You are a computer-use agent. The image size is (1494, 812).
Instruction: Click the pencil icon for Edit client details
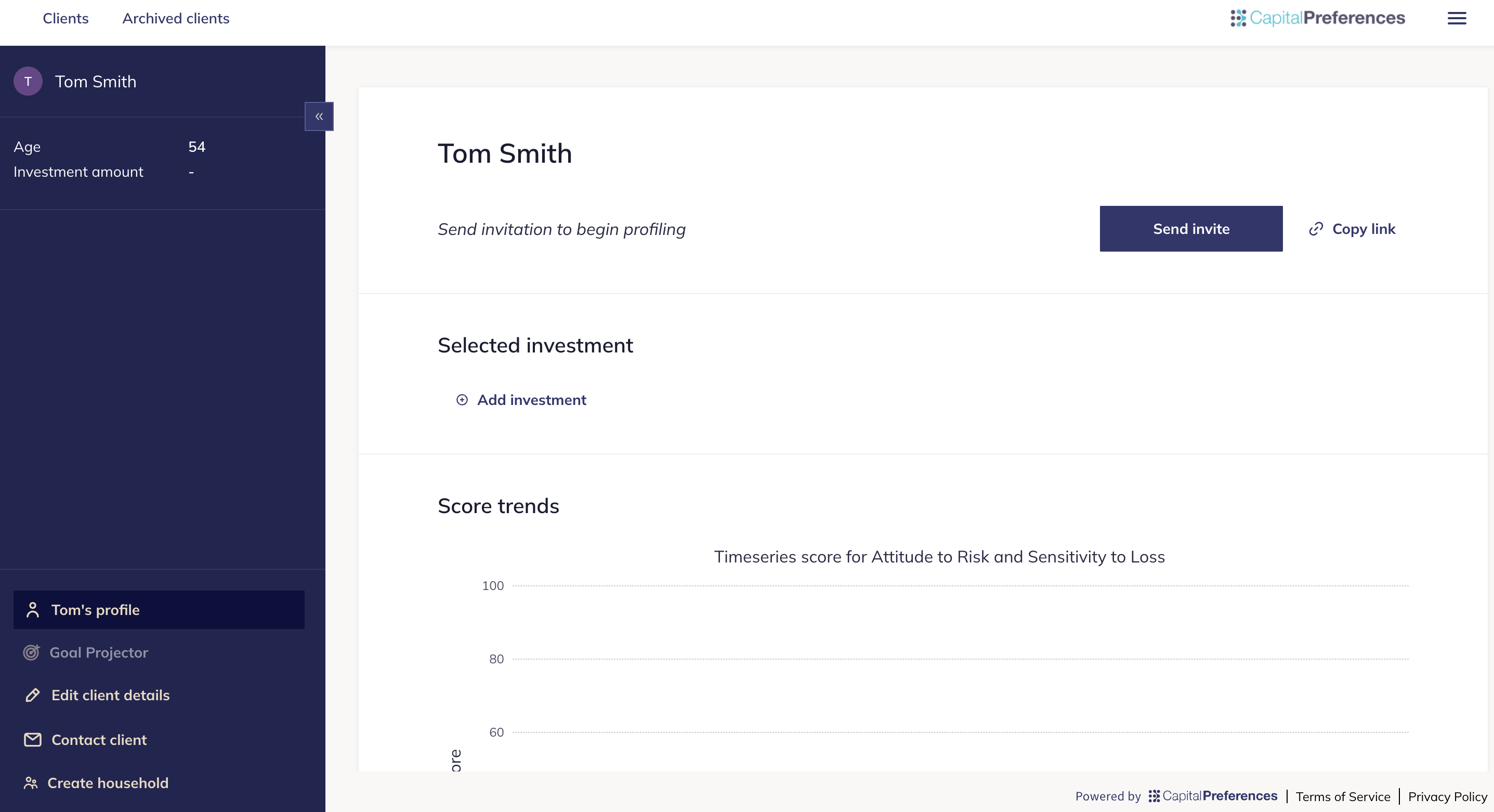(x=32, y=695)
